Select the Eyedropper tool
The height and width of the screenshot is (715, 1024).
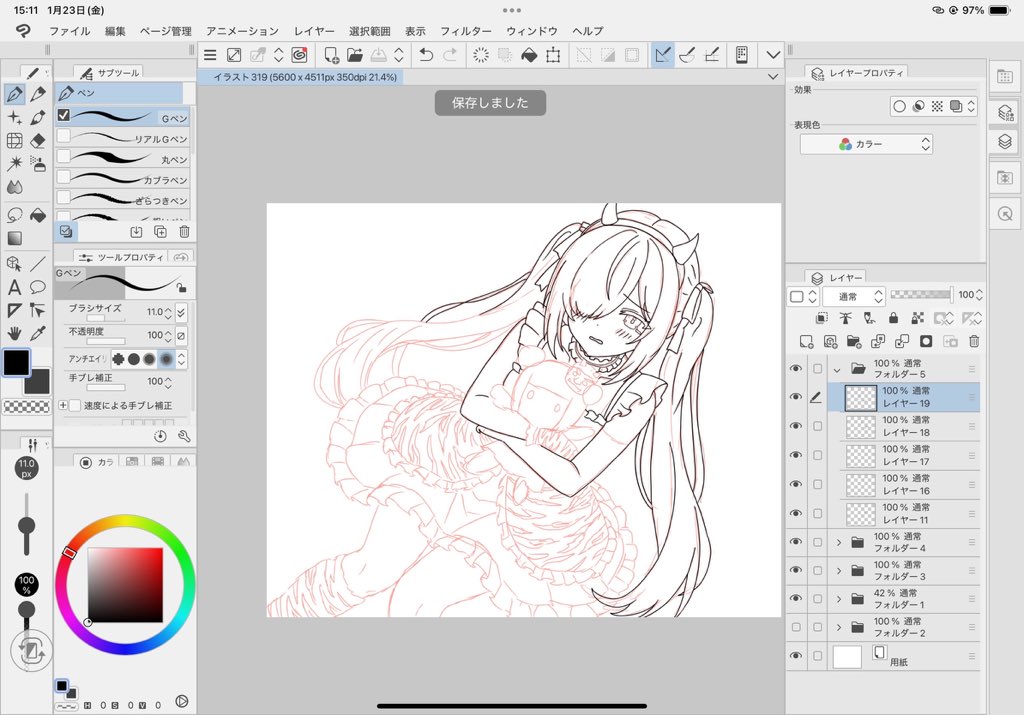tap(38, 334)
